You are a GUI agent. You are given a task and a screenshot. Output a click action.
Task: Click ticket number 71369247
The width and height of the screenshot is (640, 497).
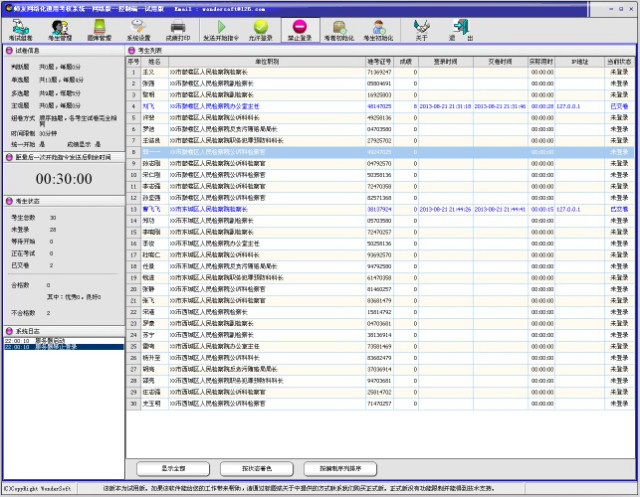(x=379, y=72)
